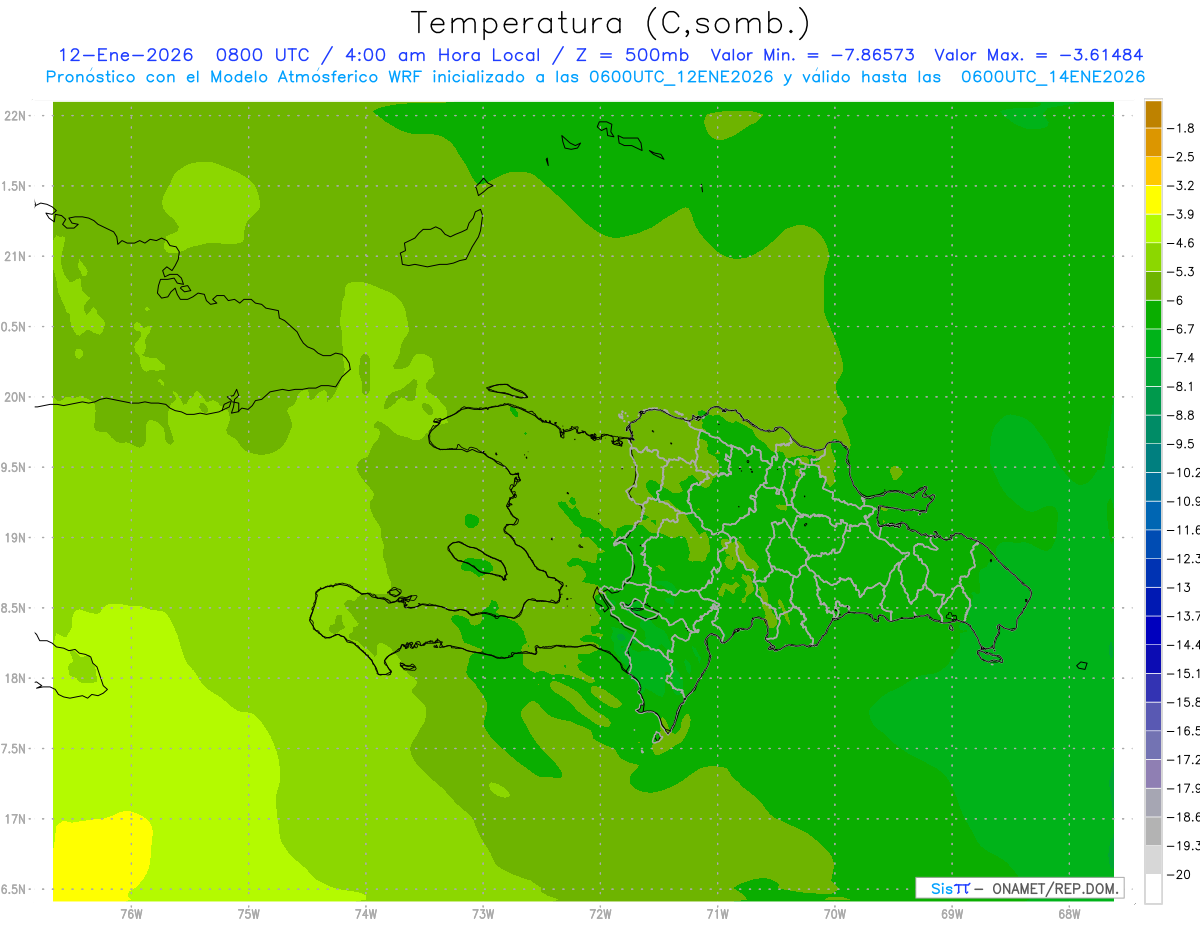Click the '0600UTC_12ENE2026' initialization timestamp
Screen dimensions: 1200x927
(681, 77)
